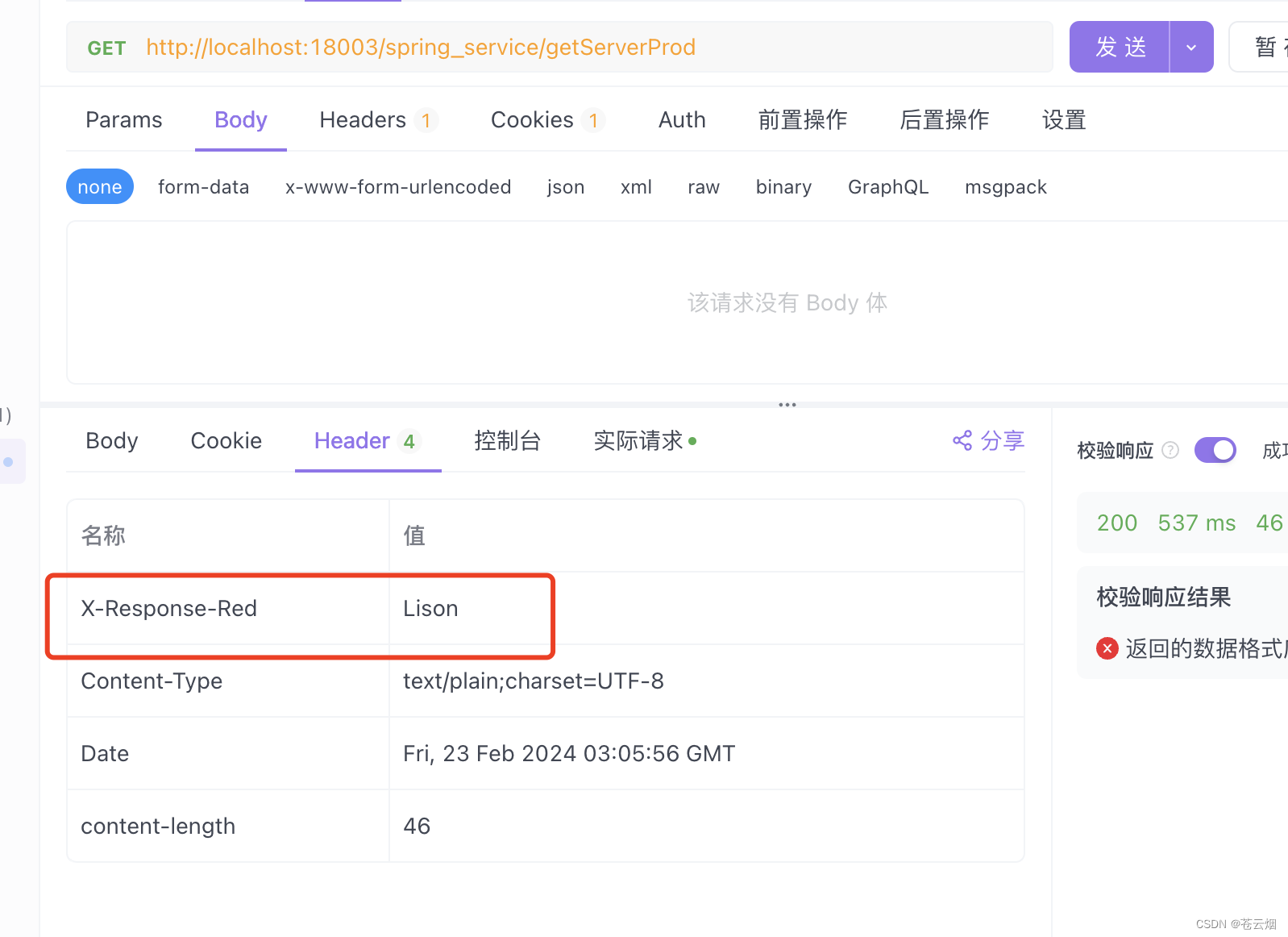This screenshot has height=937, width=1288.
Task: Click the Date header name
Action: (x=105, y=753)
